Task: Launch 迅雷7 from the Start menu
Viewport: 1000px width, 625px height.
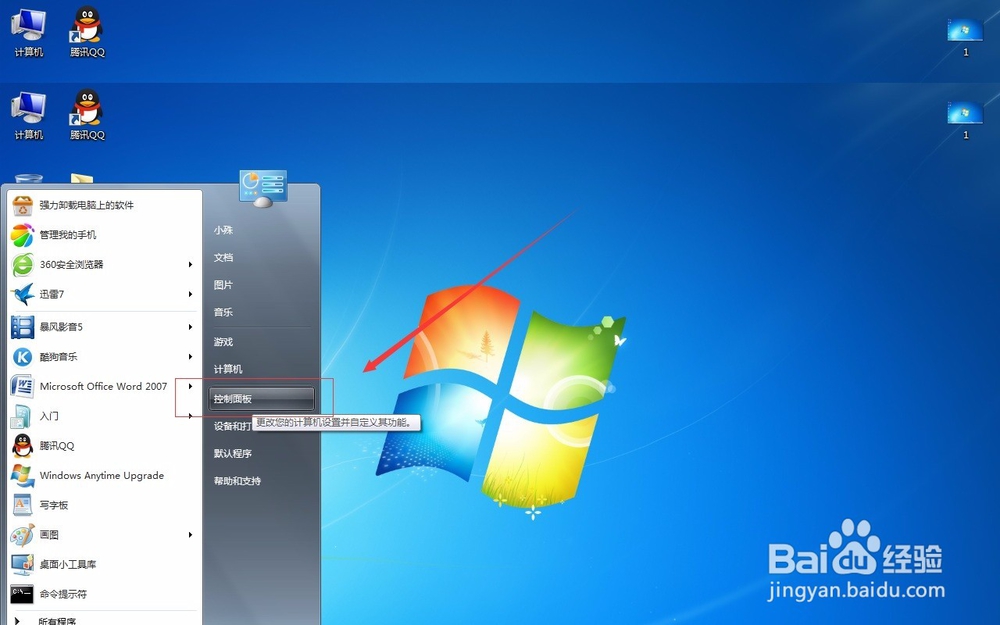Action: 102,294
